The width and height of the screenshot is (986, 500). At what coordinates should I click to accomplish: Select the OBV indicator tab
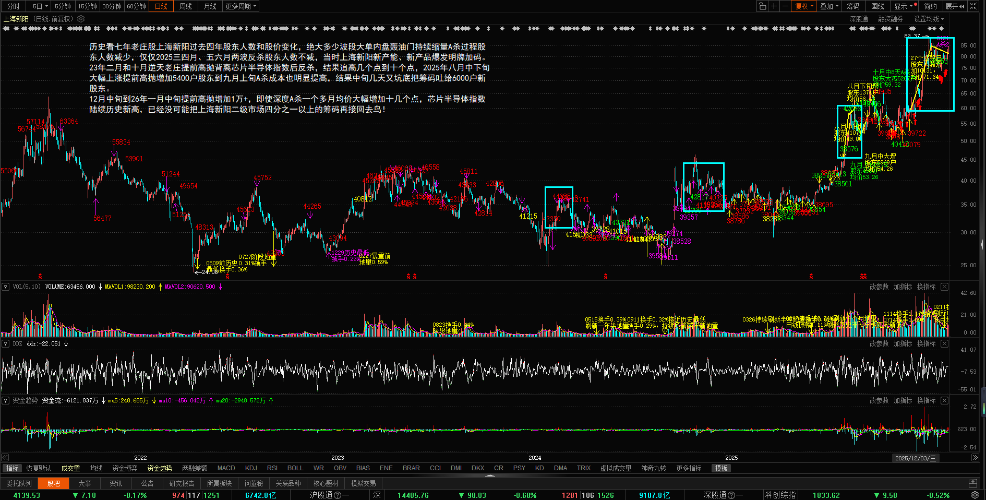tap(340, 468)
